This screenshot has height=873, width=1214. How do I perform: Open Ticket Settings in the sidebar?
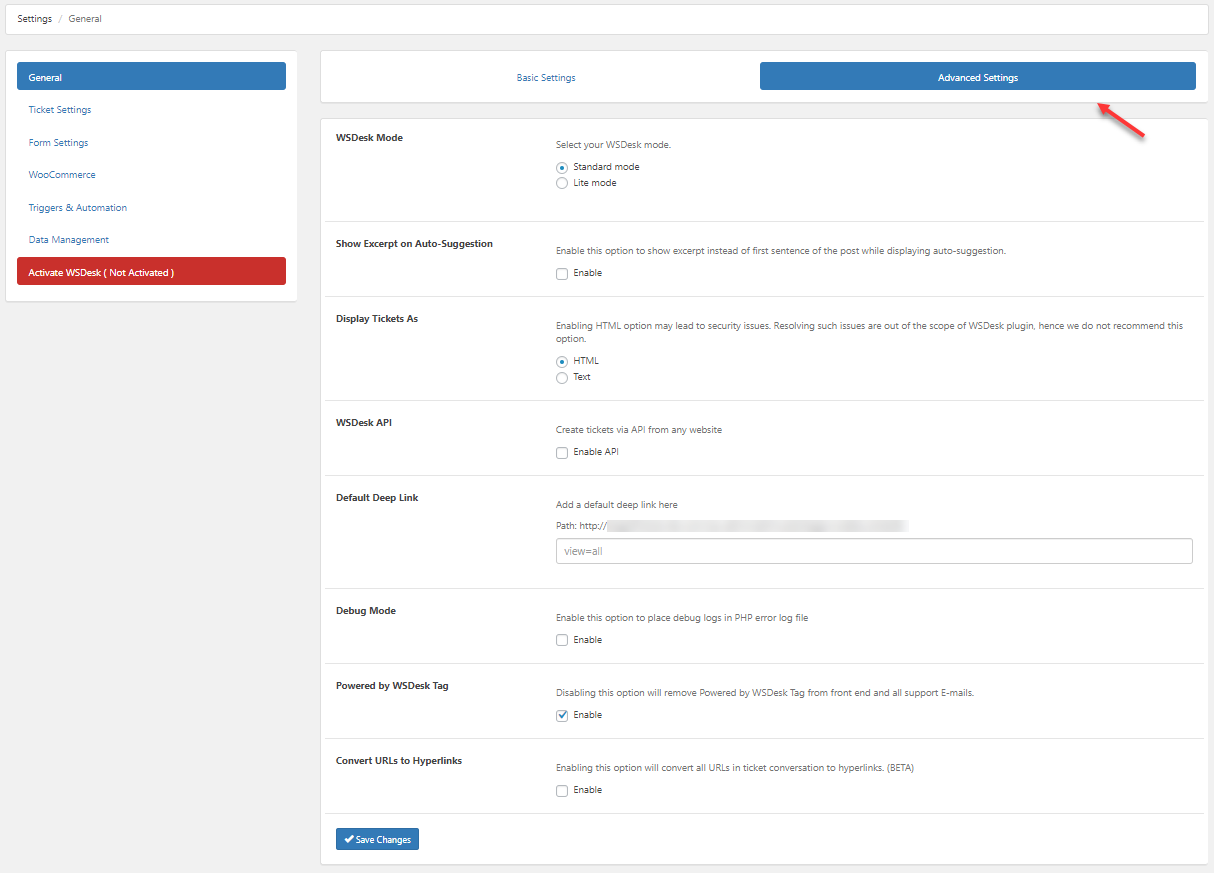pyautogui.click(x=60, y=110)
